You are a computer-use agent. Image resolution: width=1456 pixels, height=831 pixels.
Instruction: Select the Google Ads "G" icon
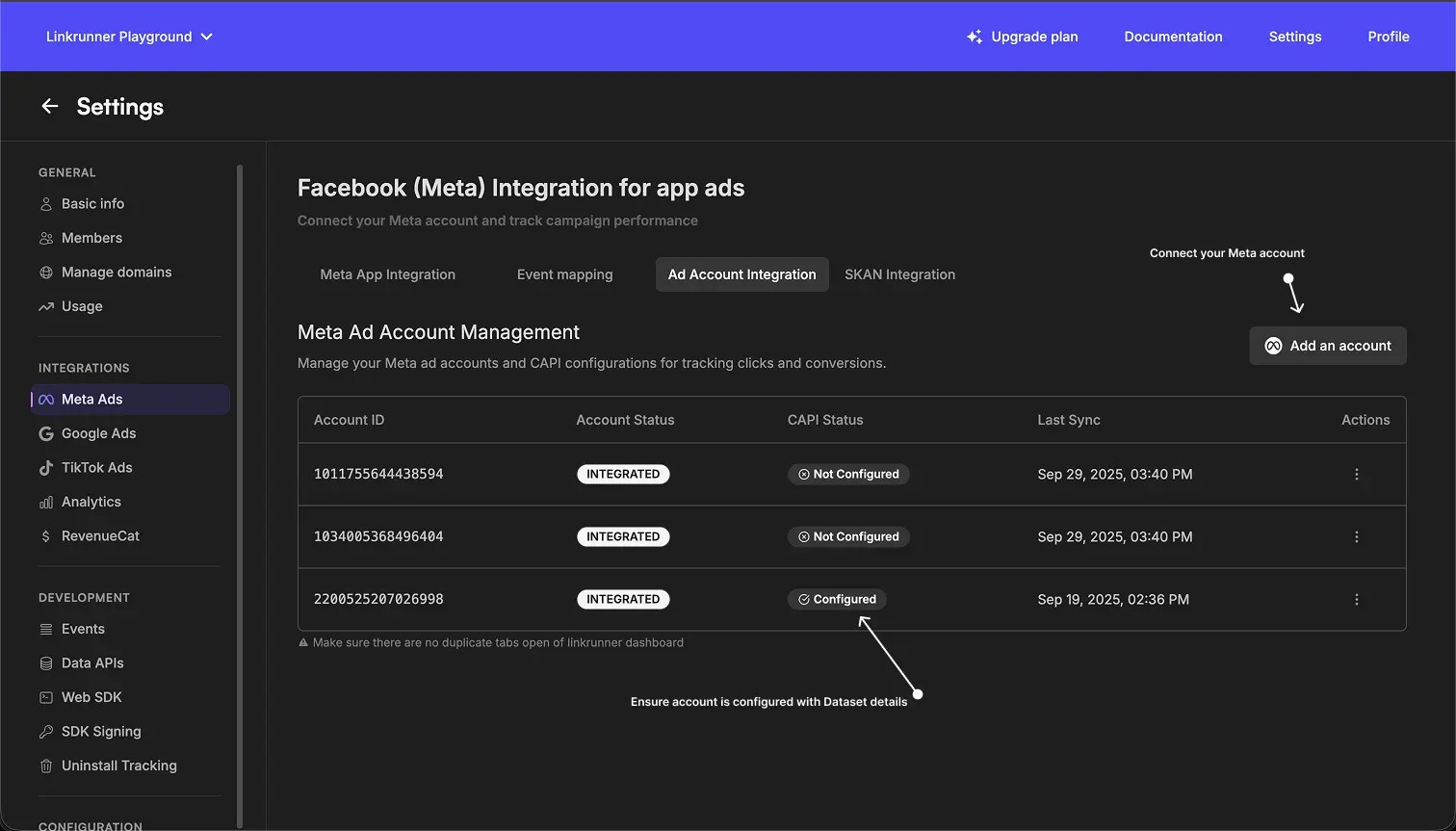coord(44,433)
